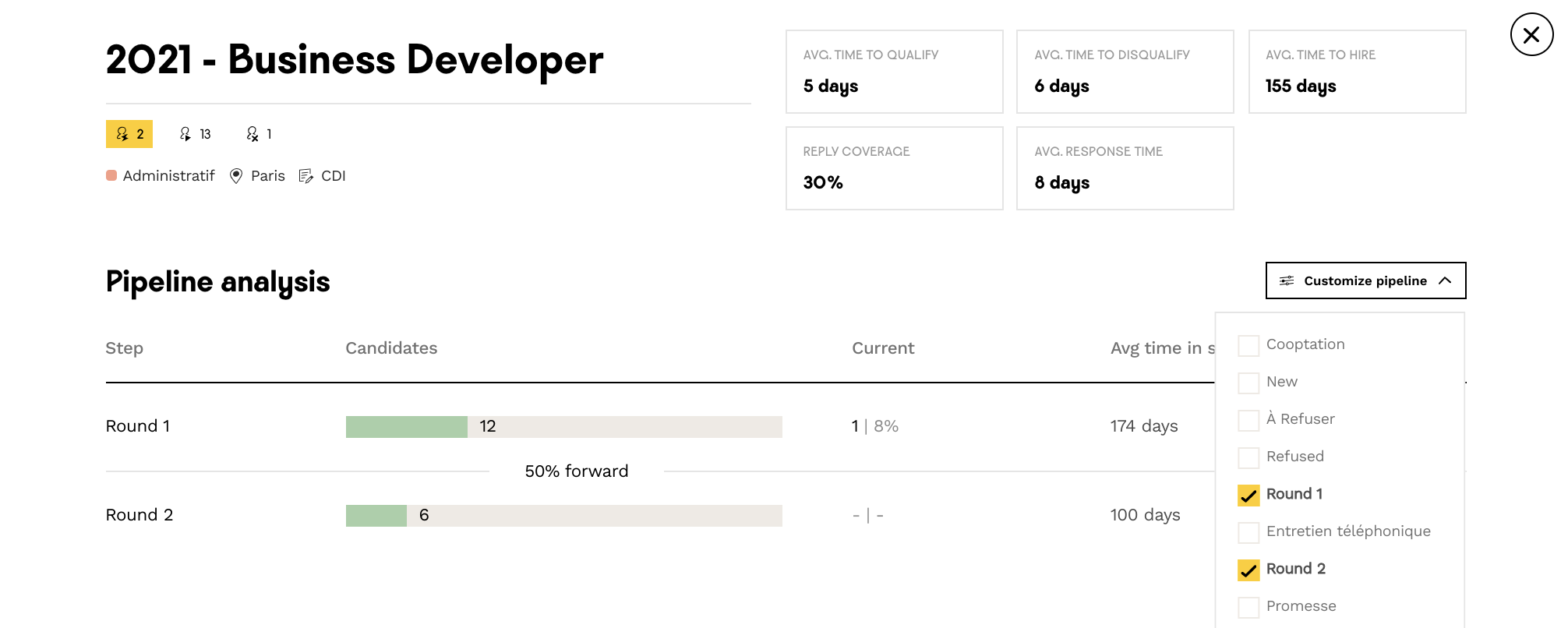Collapse the Customize pipeline dropdown

(x=1365, y=280)
